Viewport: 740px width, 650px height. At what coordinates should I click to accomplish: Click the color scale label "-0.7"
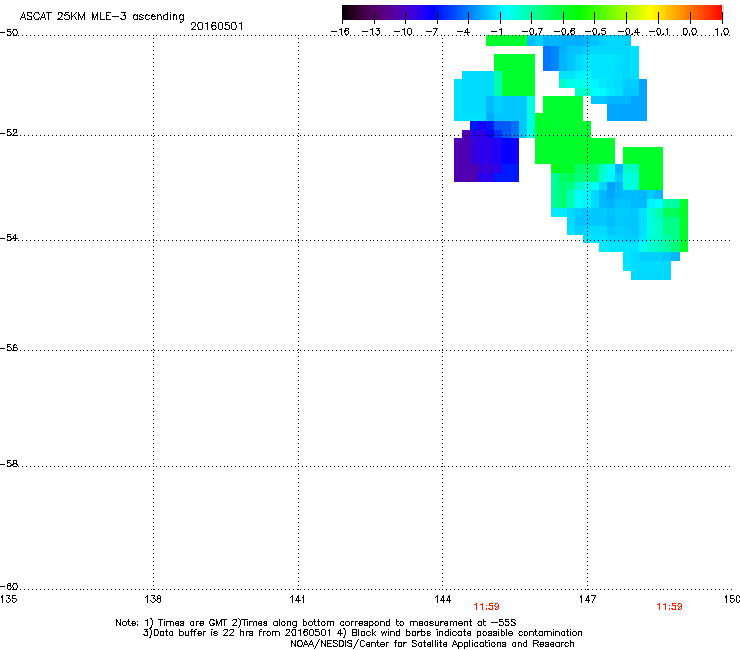[532, 32]
